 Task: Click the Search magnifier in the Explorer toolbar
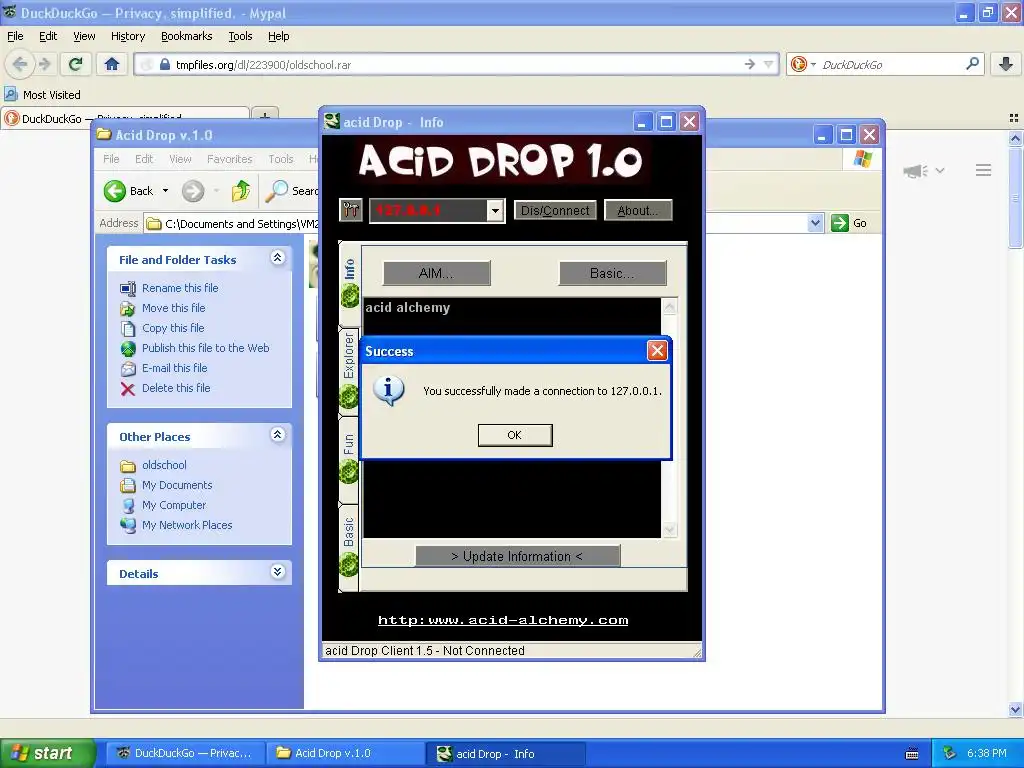point(276,191)
